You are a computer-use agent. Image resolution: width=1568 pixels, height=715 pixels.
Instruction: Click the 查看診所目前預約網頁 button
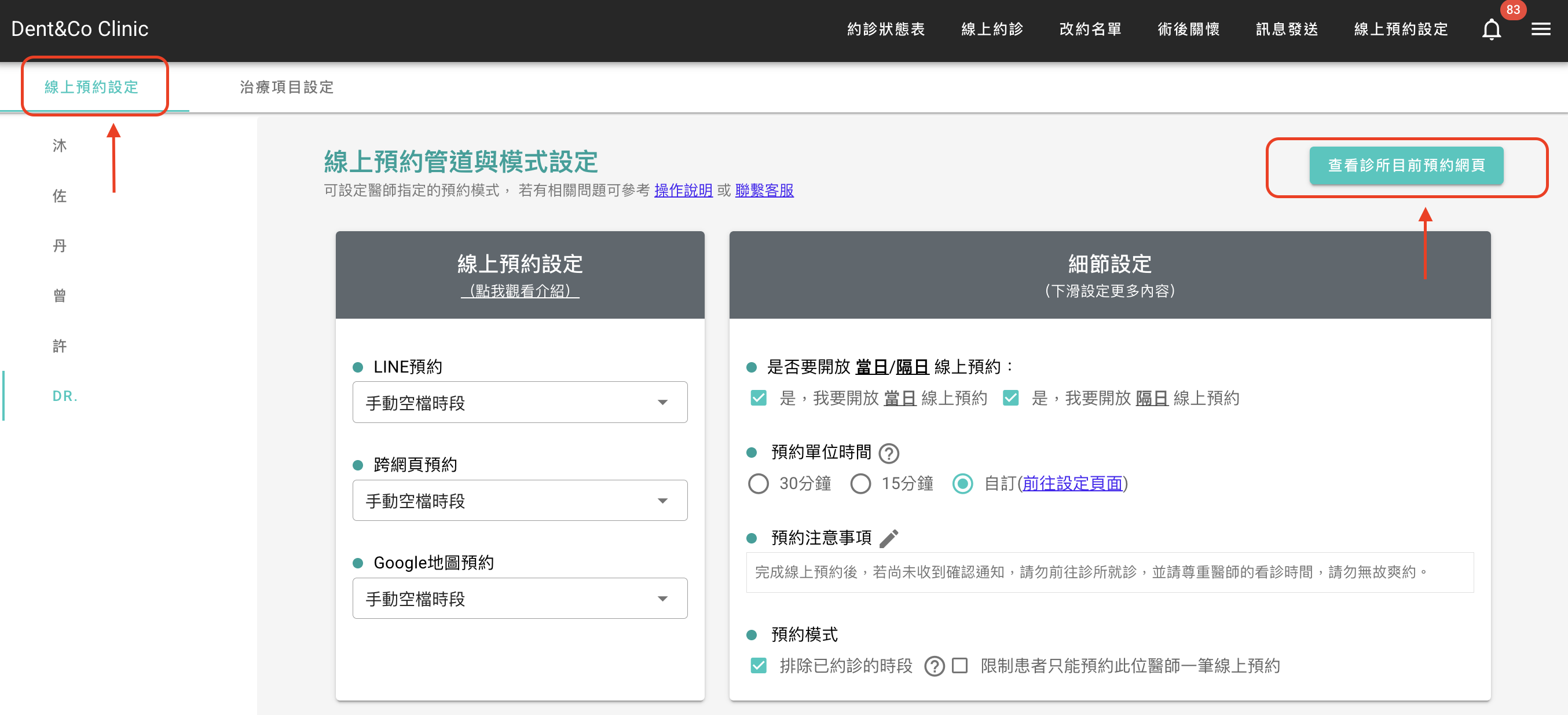point(1405,165)
